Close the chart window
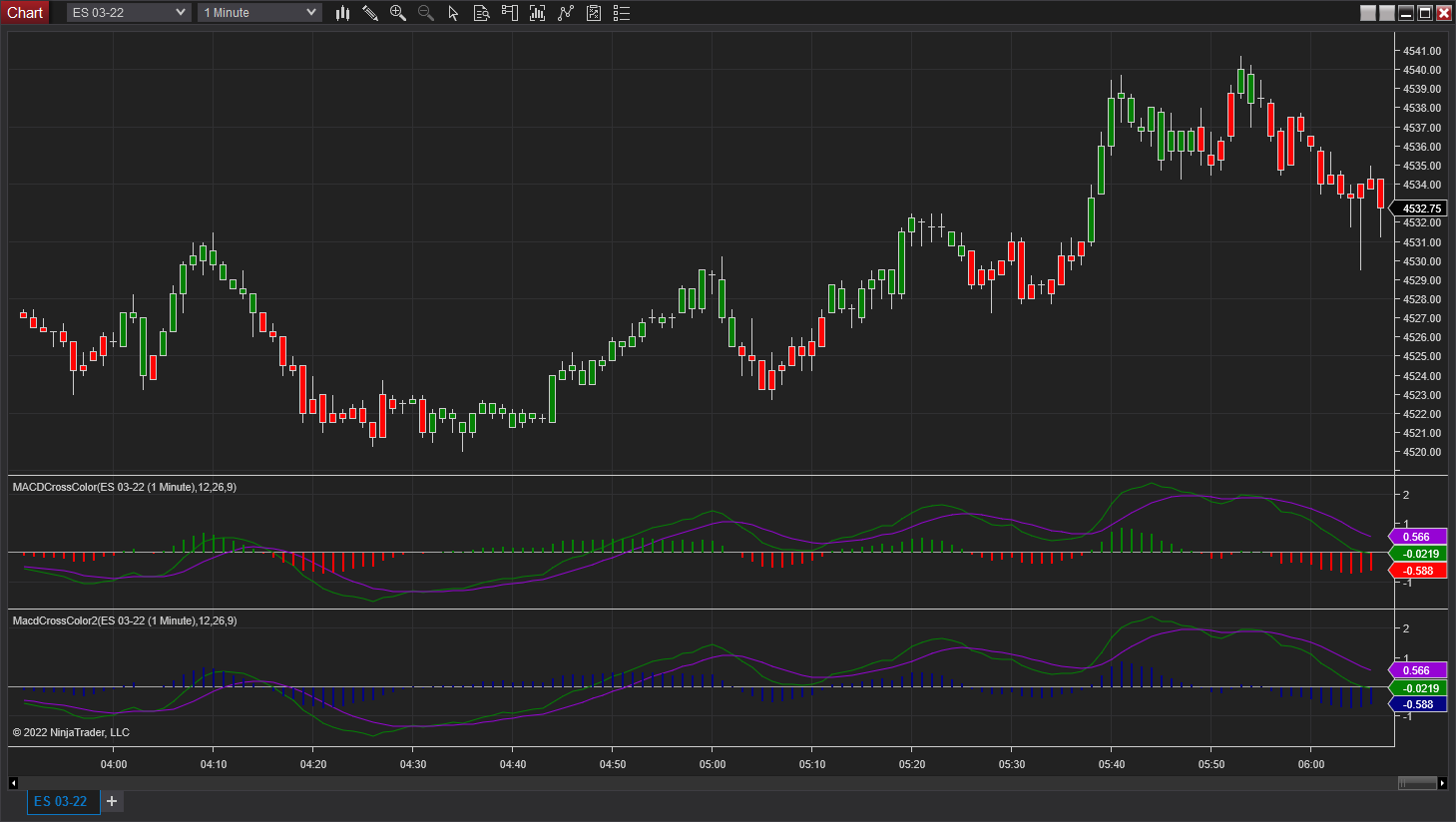 tap(1444, 13)
